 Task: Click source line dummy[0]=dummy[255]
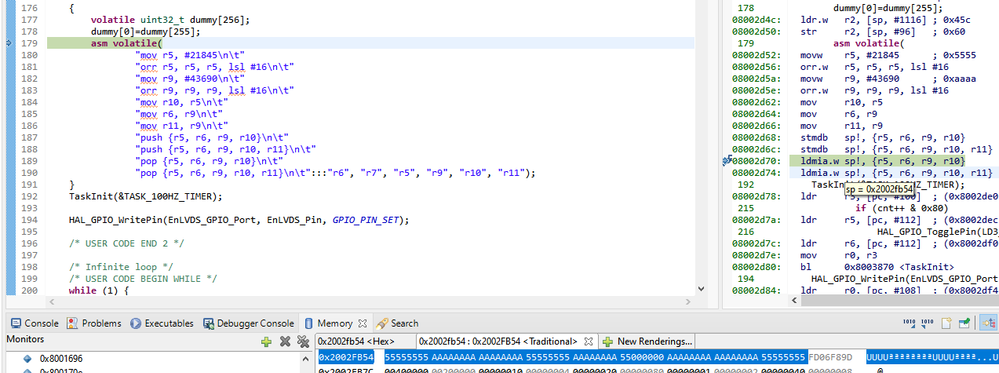145,31
